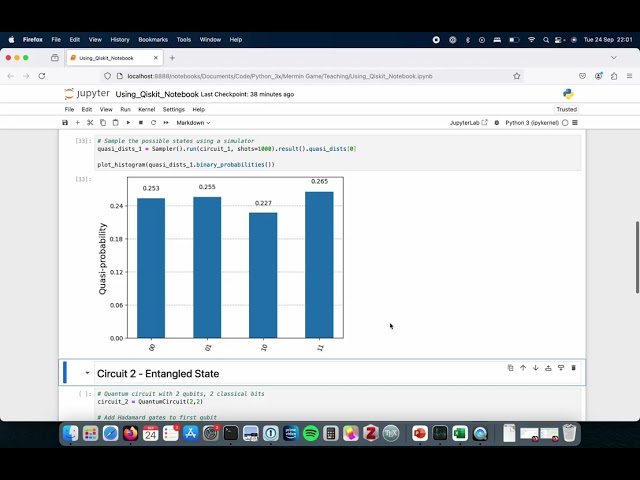Open the cell type Markdown dropdown
Image resolution: width=640 pixels, height=480 pixels.
click(x=193, y=122)
